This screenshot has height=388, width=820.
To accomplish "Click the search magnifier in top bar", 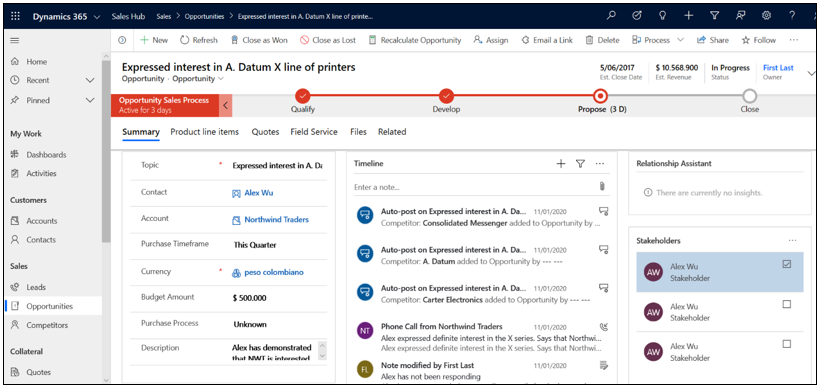I will click(x=611, y=16).
